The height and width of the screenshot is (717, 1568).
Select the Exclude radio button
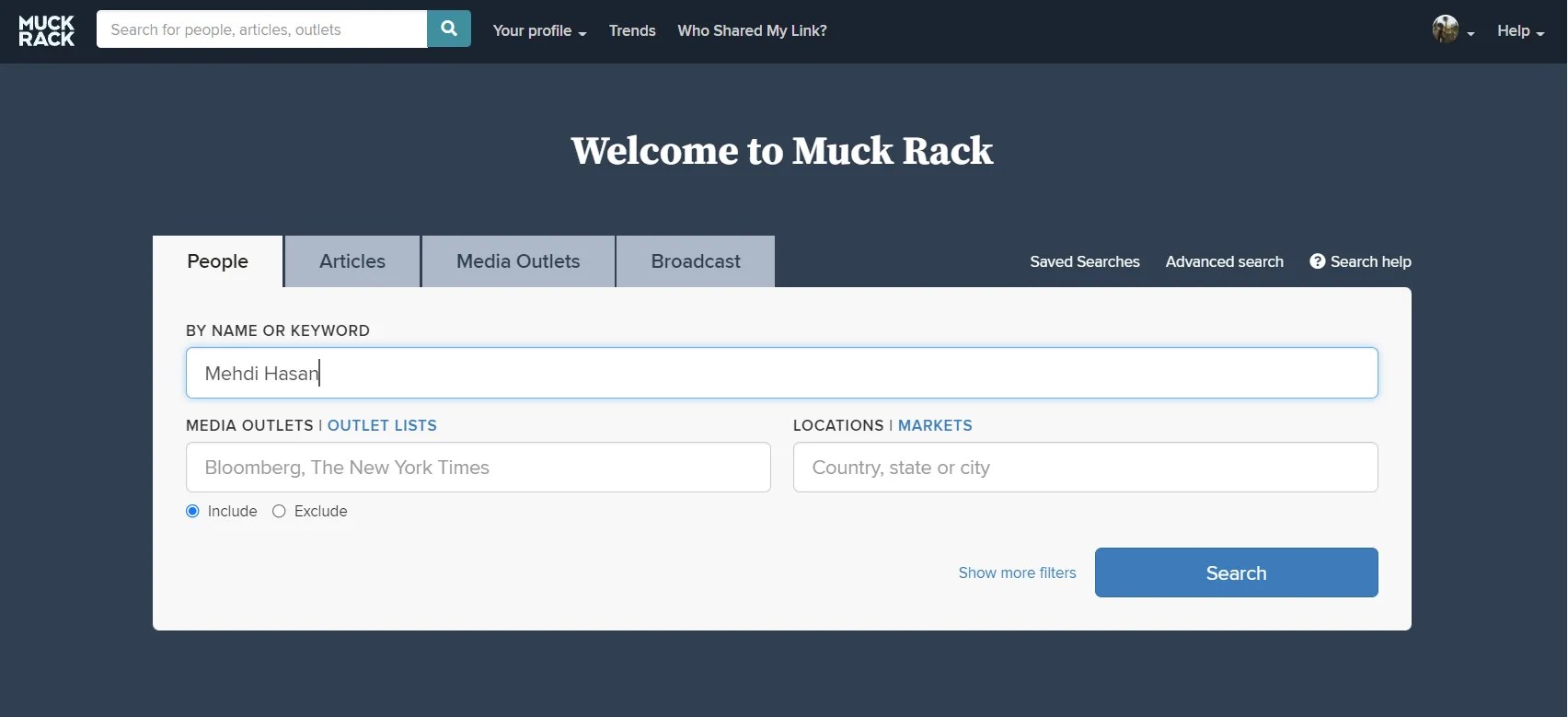point(279,511)
